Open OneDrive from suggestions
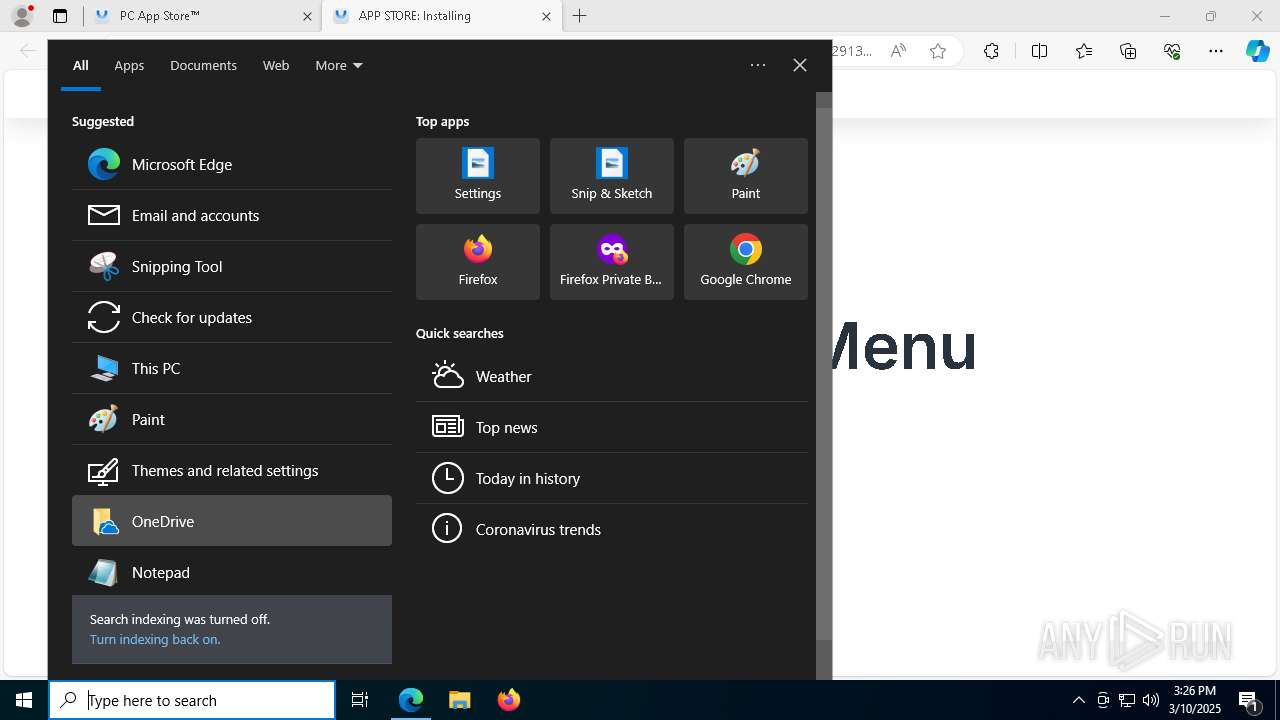This screenshot has height=720, width=1280. 232,521
